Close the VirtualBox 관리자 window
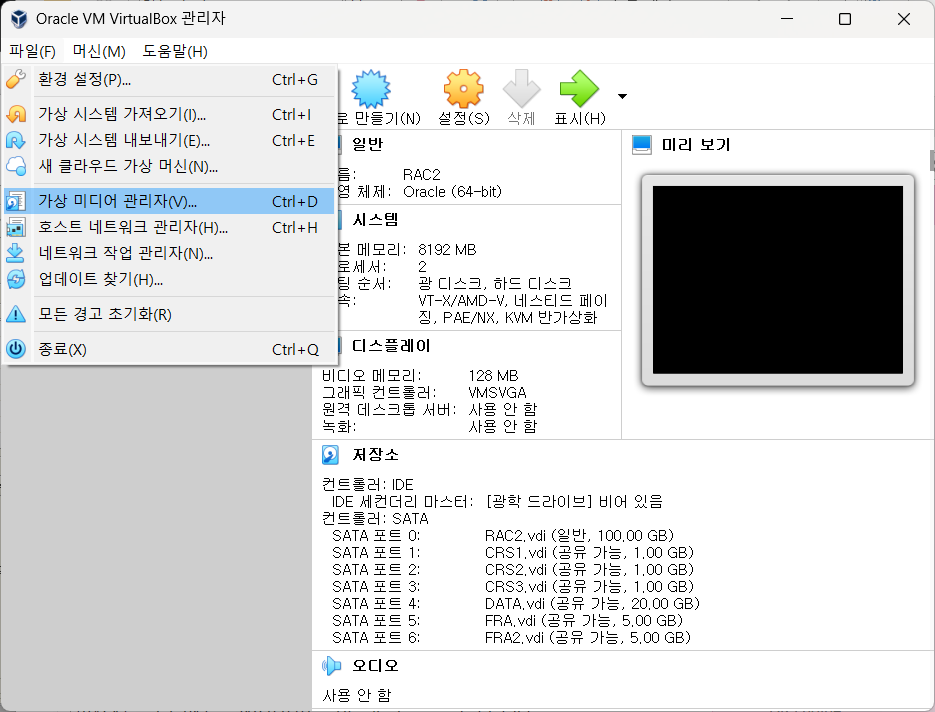 tap(904, 19)
